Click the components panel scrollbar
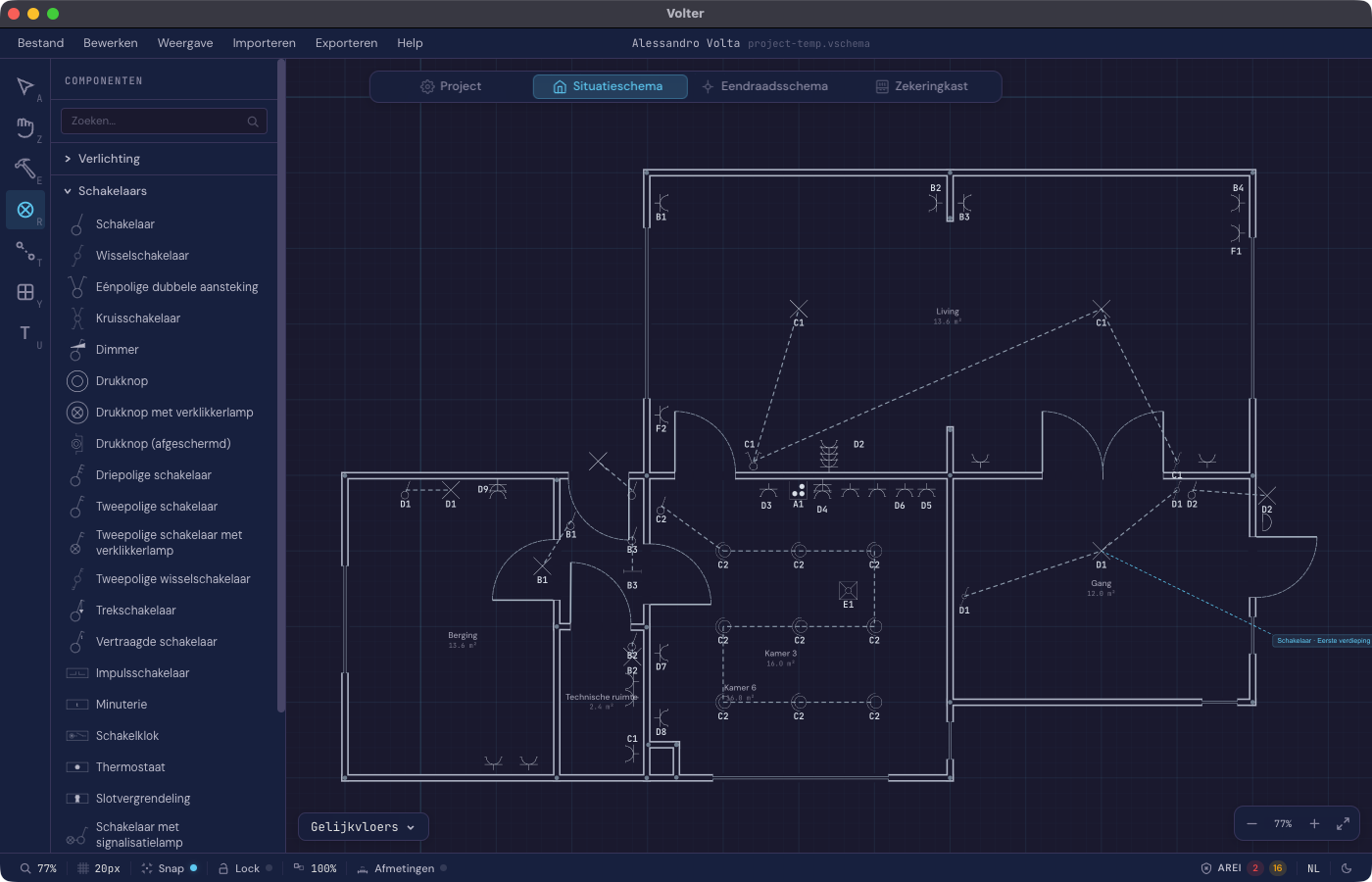Viewport: 1372px width, 882px height. point(281,392)
